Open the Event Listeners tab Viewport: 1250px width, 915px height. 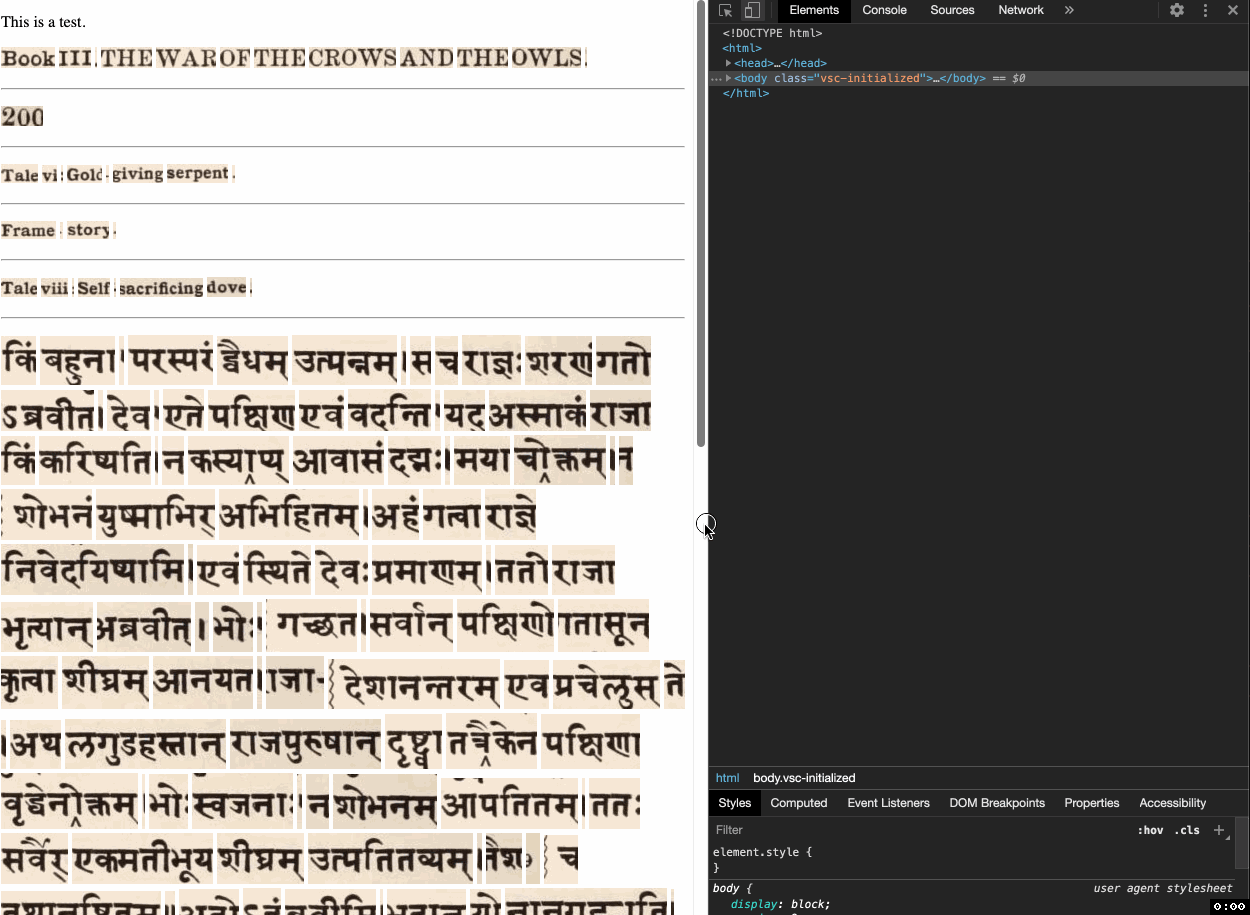pyautogui.click(x=888, y=803)
